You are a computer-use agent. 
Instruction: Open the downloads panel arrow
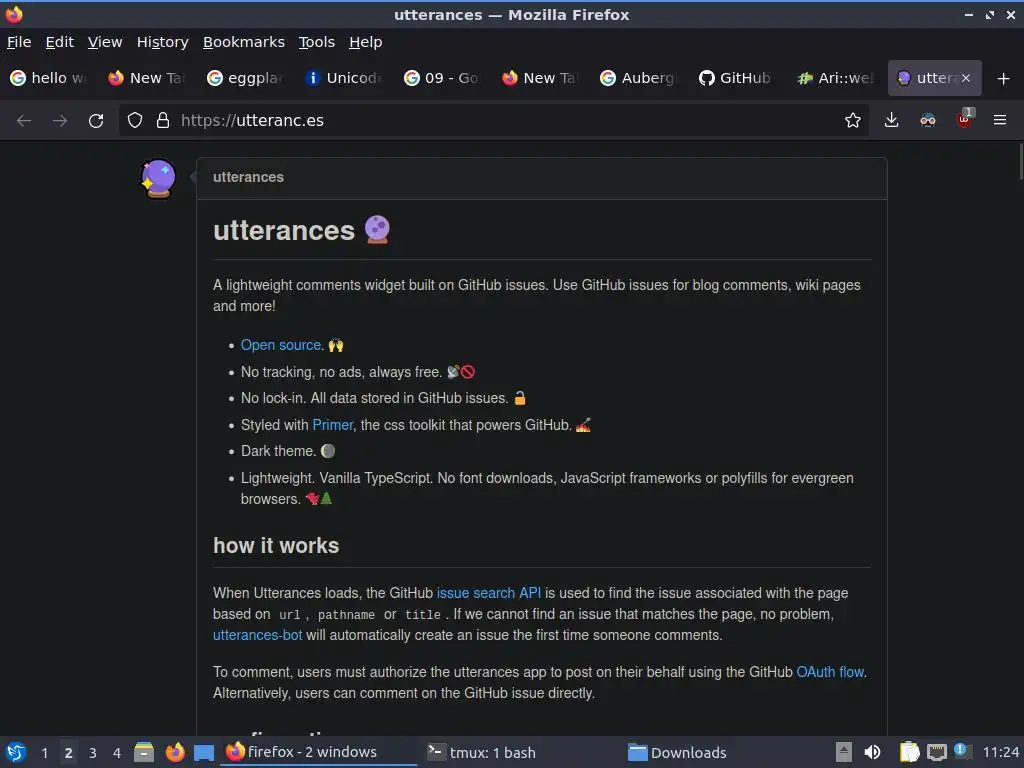coord(891,120)
